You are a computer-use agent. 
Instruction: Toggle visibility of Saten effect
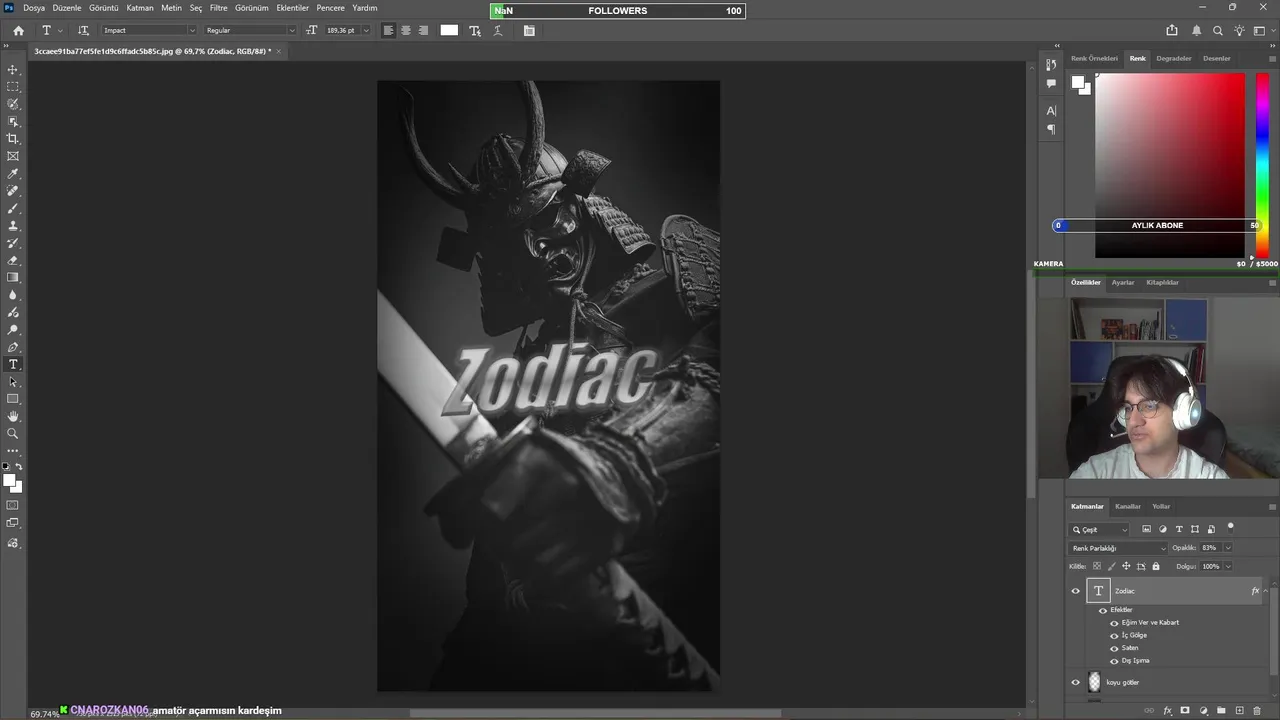point(1114,648)
